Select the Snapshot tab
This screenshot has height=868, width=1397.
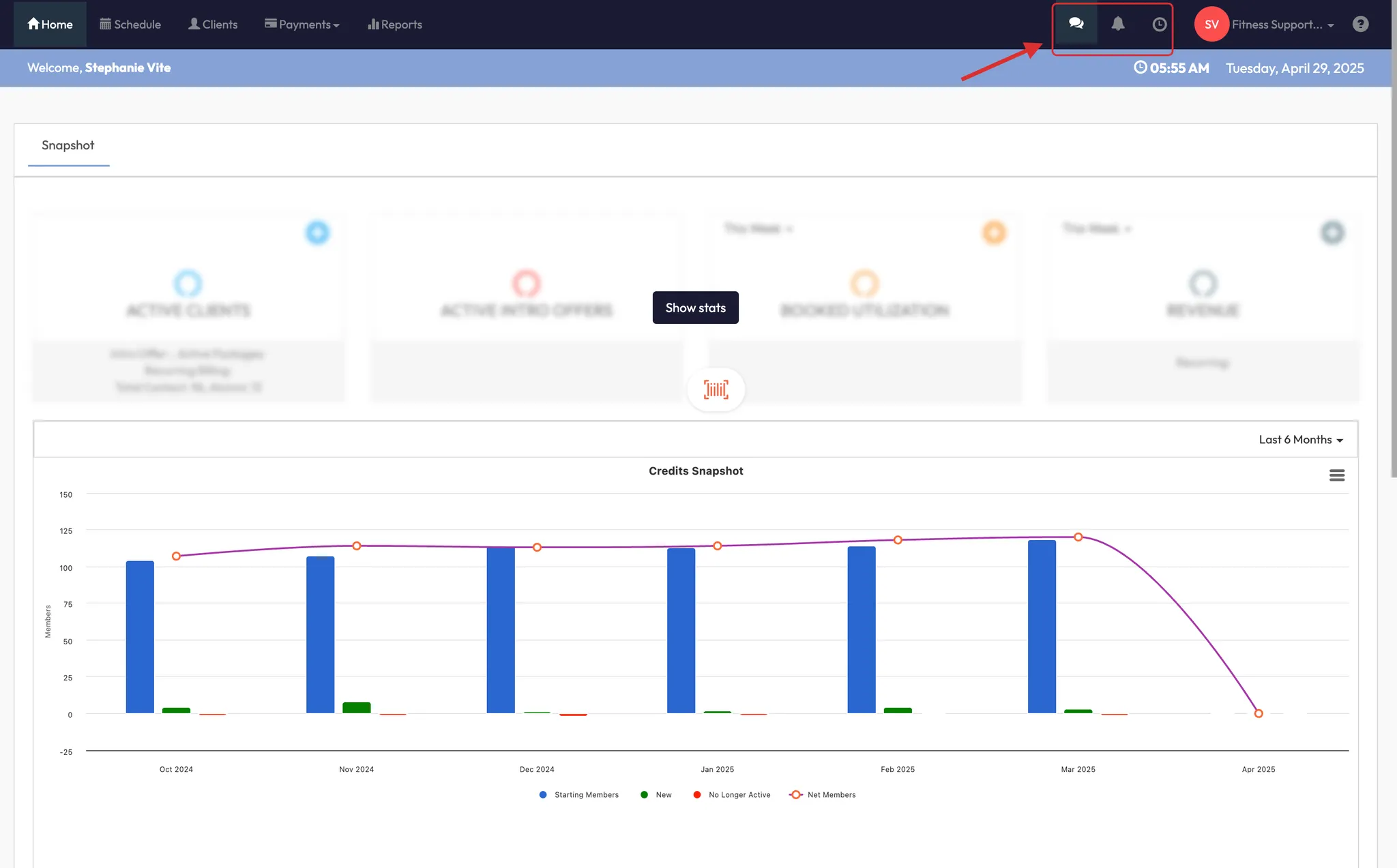[x=68, y=145]
